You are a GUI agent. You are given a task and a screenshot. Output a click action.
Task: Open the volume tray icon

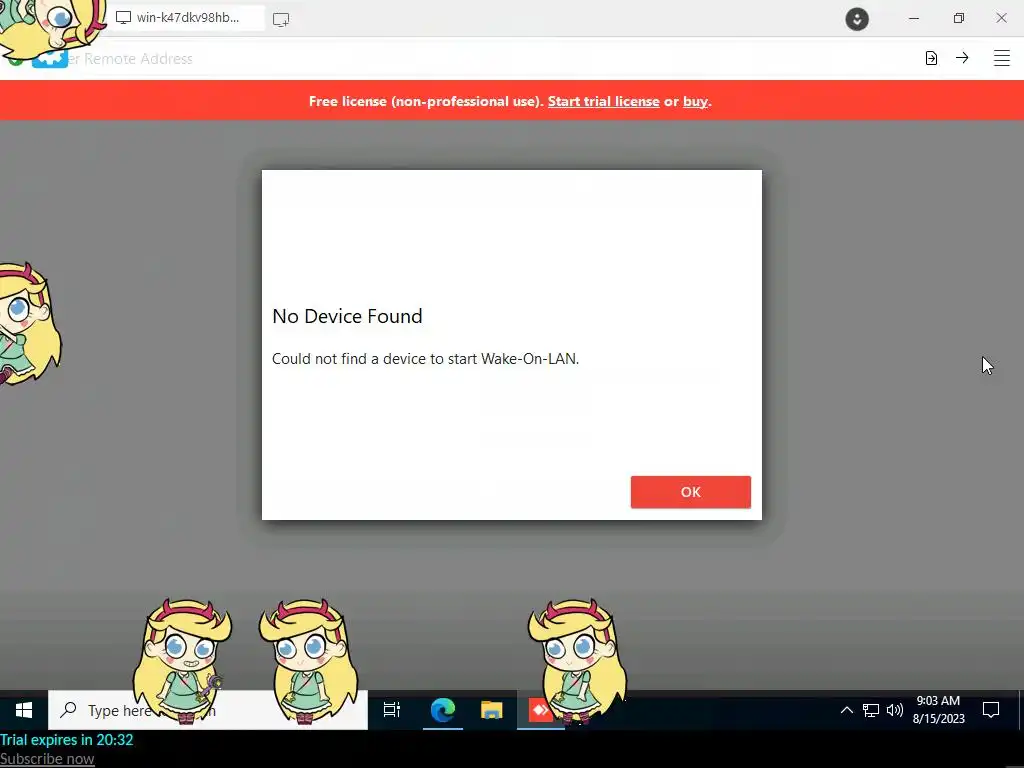pyautogui.click(x=895, y=710)
